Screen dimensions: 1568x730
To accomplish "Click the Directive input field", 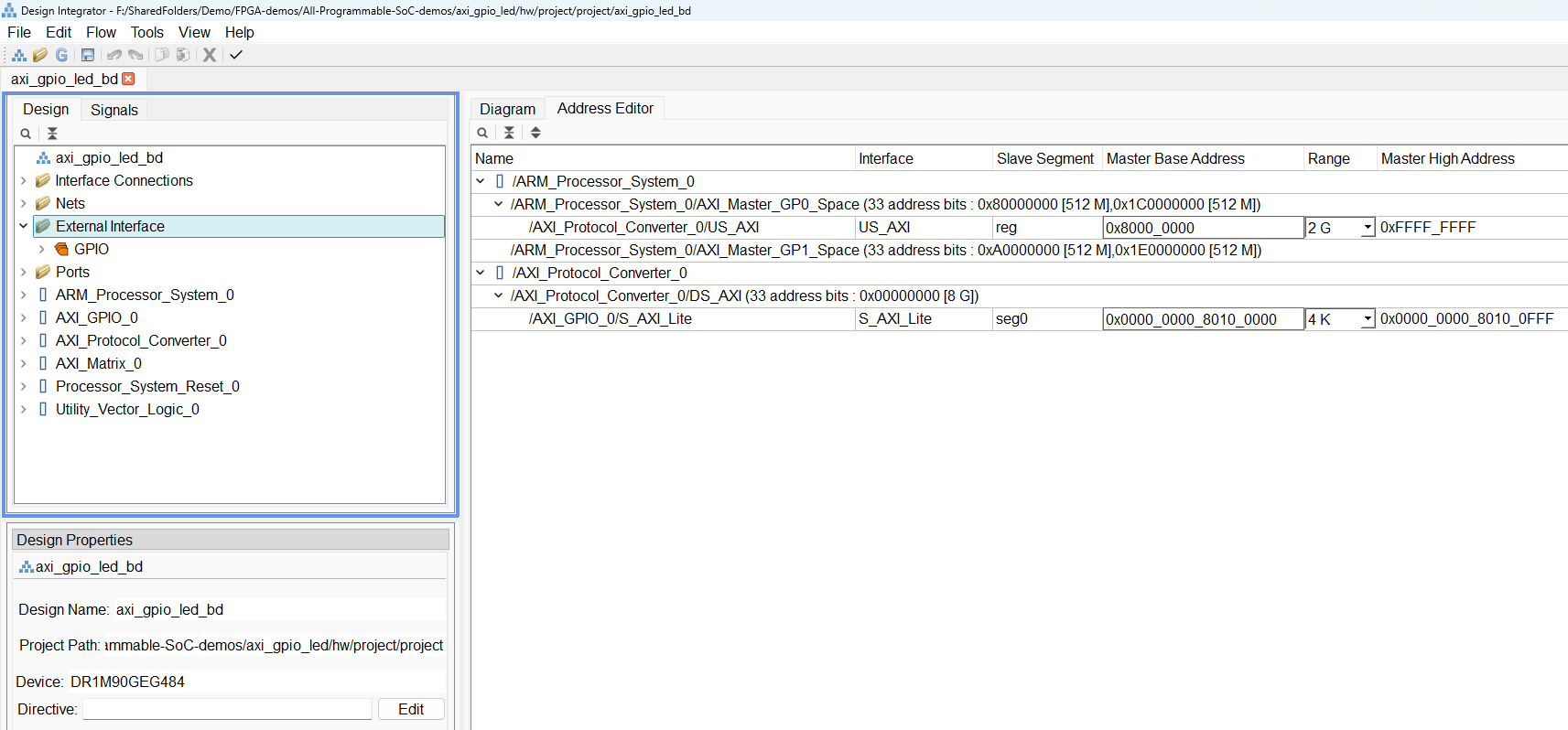I will pos(227,709).
